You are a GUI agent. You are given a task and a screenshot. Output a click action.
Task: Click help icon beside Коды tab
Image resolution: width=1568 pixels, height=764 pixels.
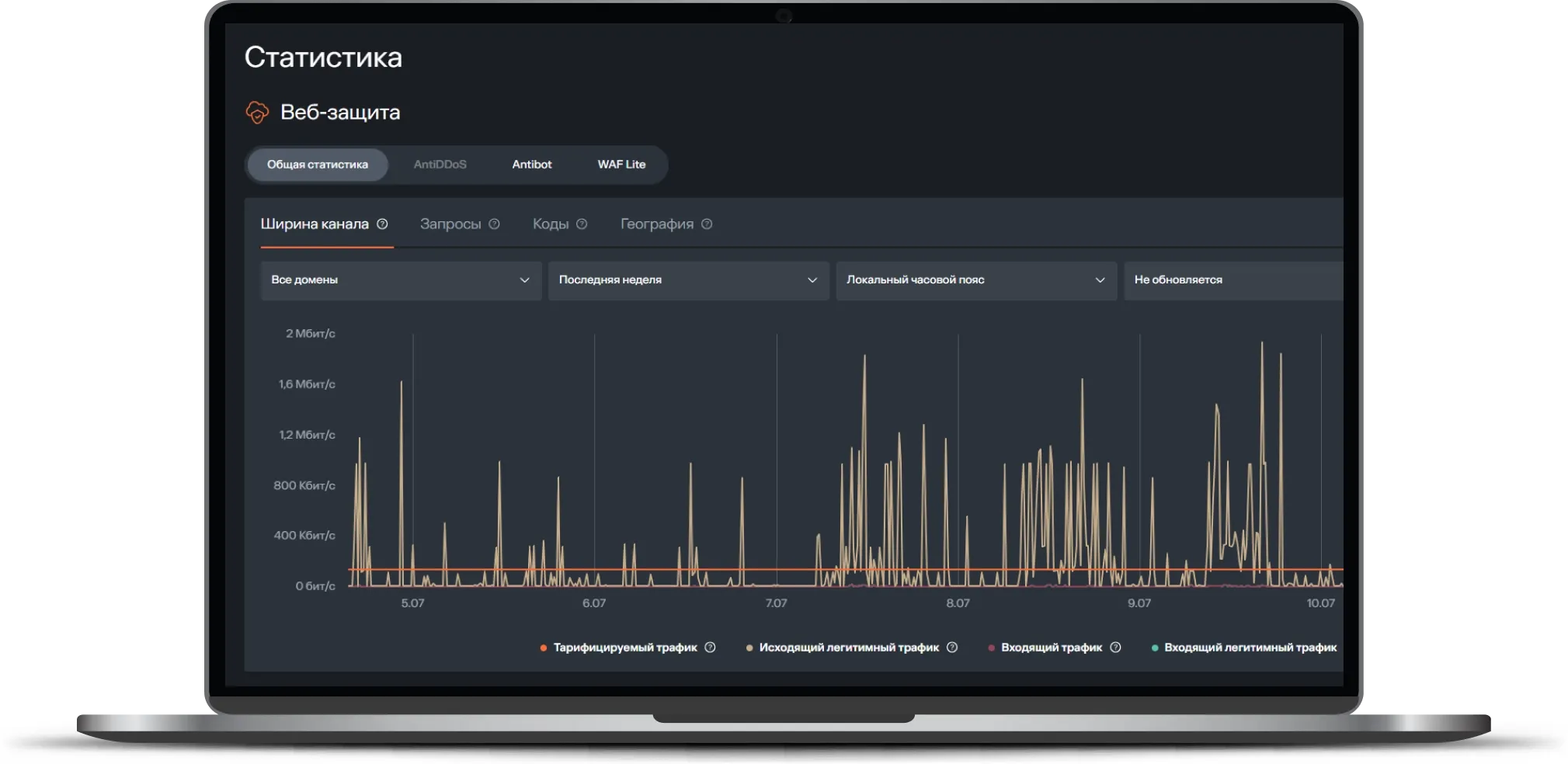(582, 224)
